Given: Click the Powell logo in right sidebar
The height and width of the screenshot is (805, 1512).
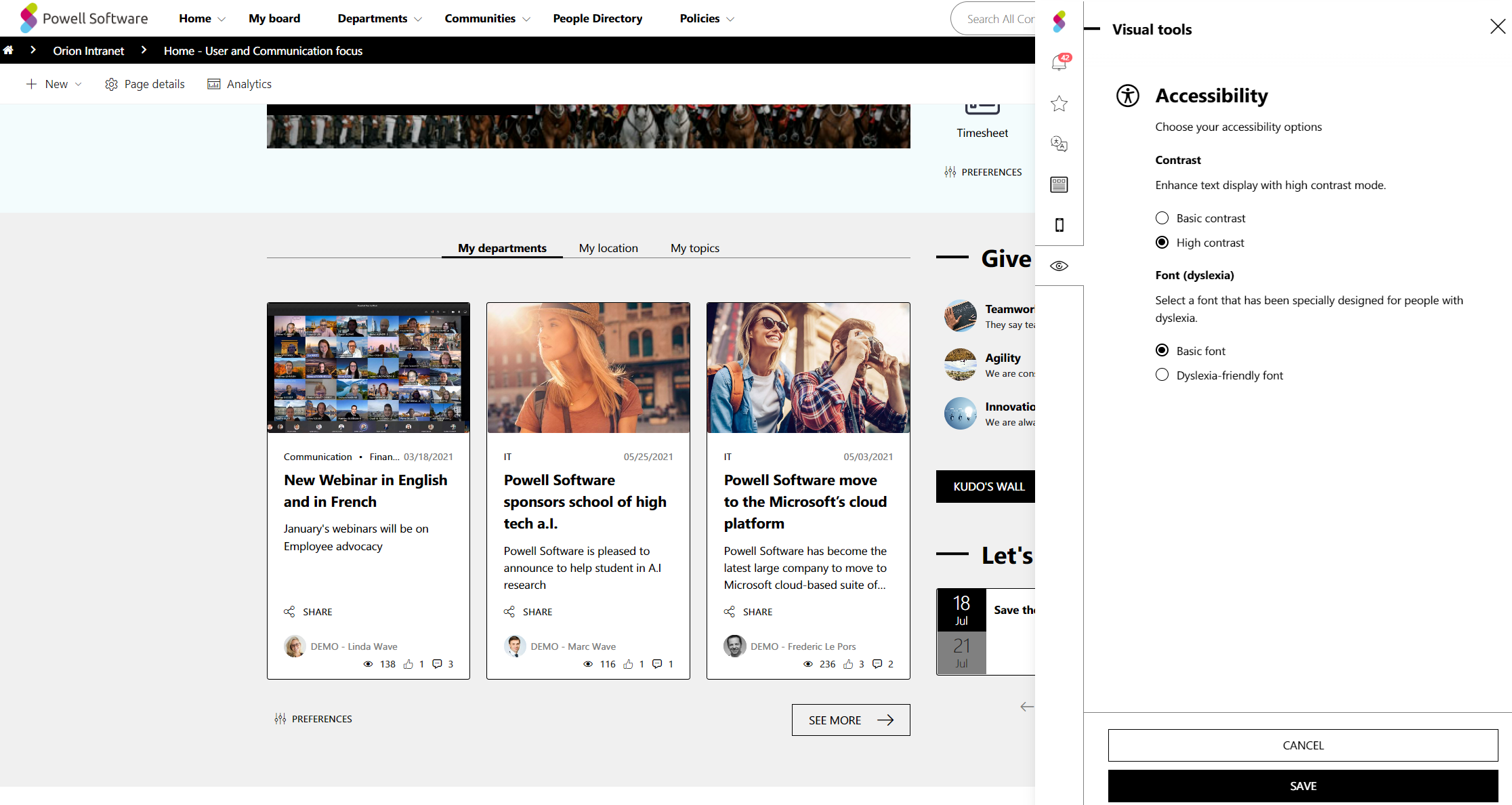Looking at the screenshot, I should tap(1059, 22).
